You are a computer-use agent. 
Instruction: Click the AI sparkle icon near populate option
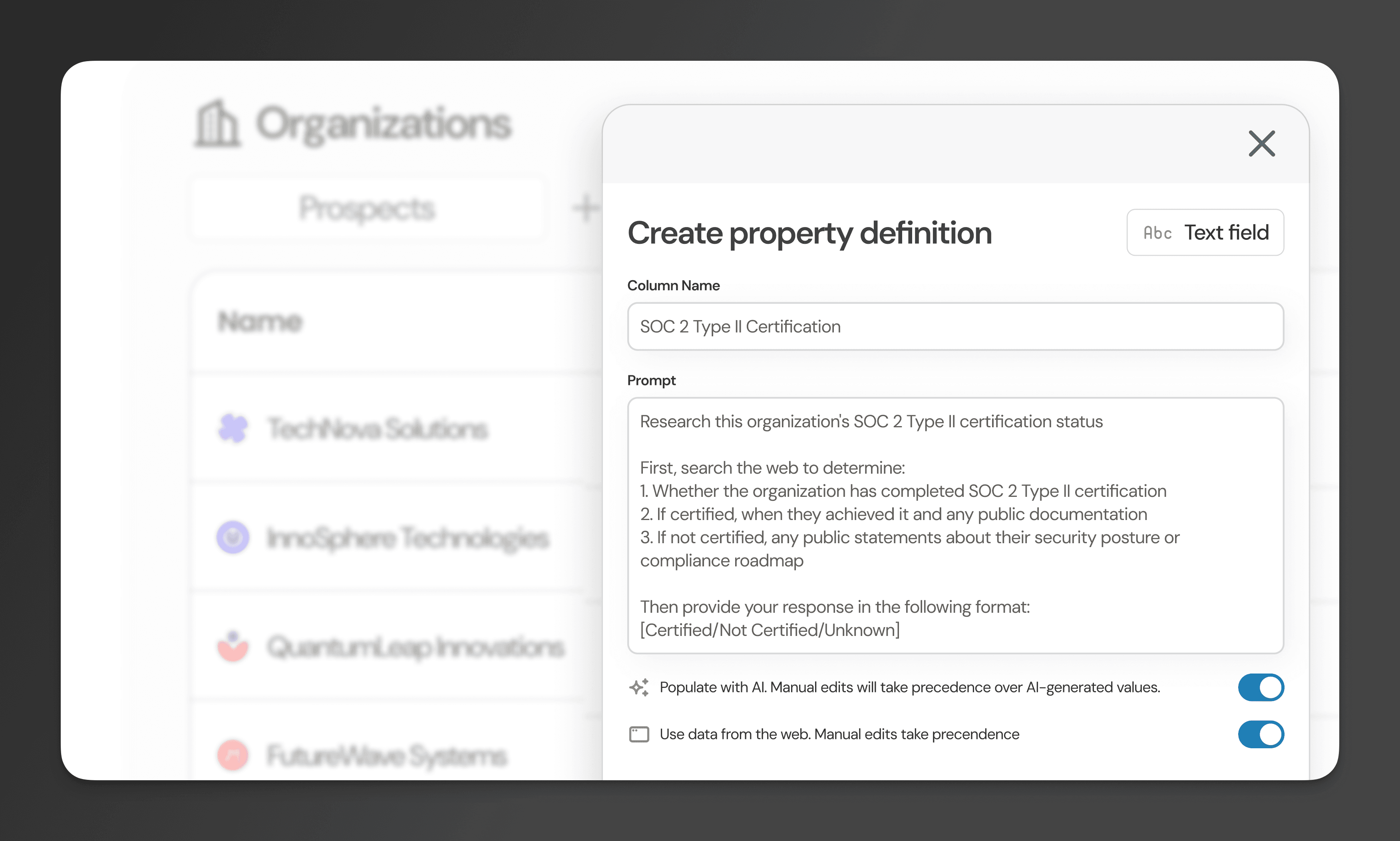pos(639,687)
